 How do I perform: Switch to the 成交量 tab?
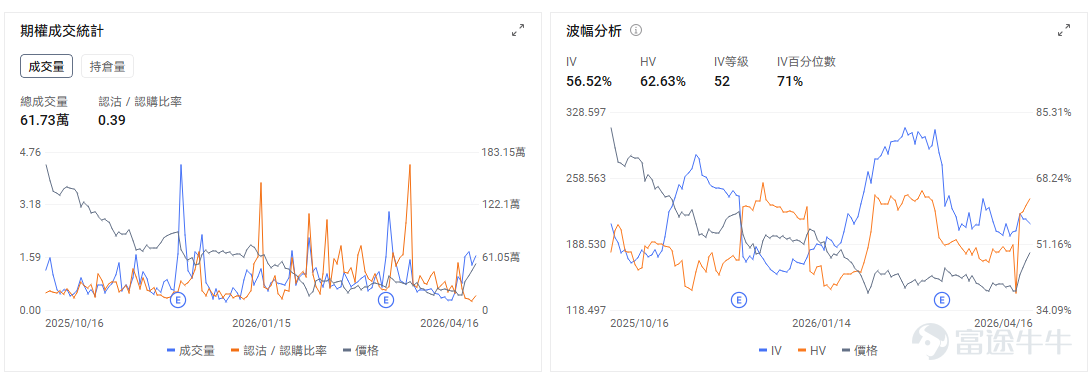pos(47,67)
